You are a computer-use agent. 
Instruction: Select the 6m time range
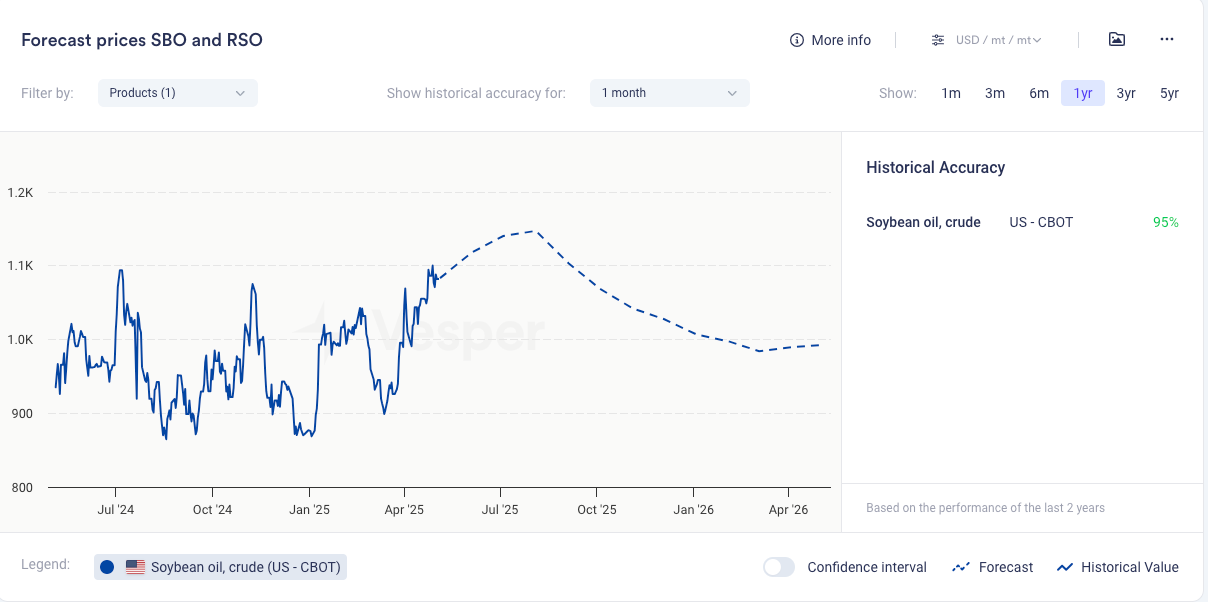pos(1039,93)
